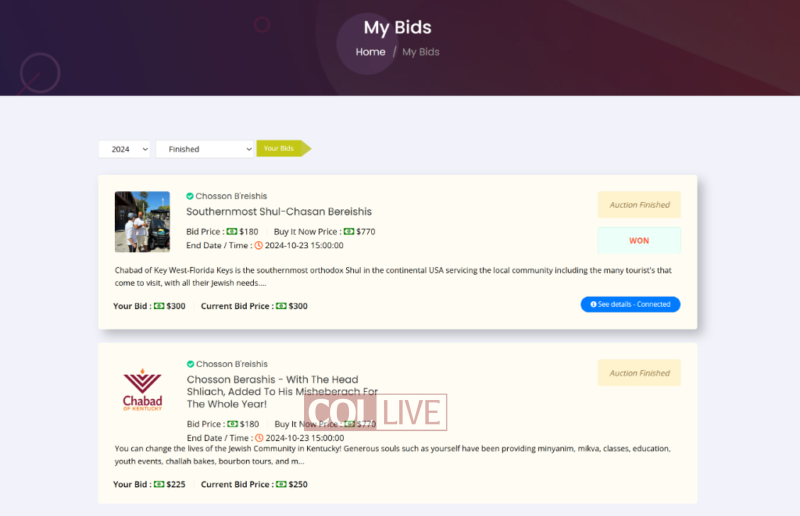Click clock icon beside first End Date
The width and height of the screenshot is (800, 516).
click(x=259, y=245)
